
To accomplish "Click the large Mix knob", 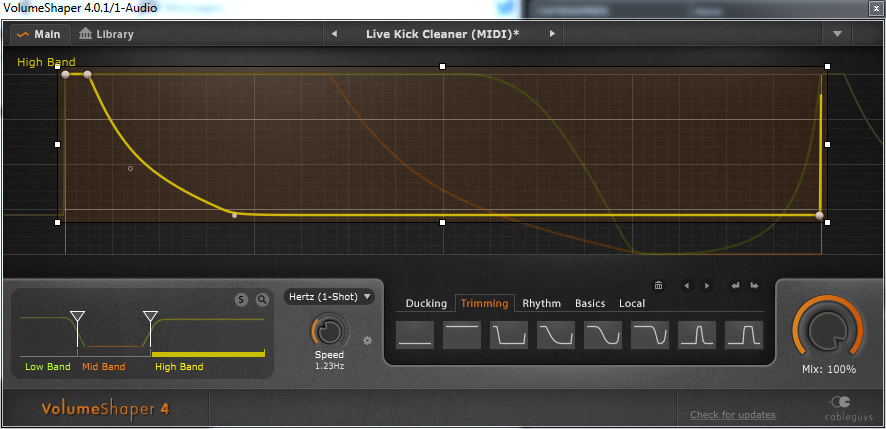I will point(828,330).
